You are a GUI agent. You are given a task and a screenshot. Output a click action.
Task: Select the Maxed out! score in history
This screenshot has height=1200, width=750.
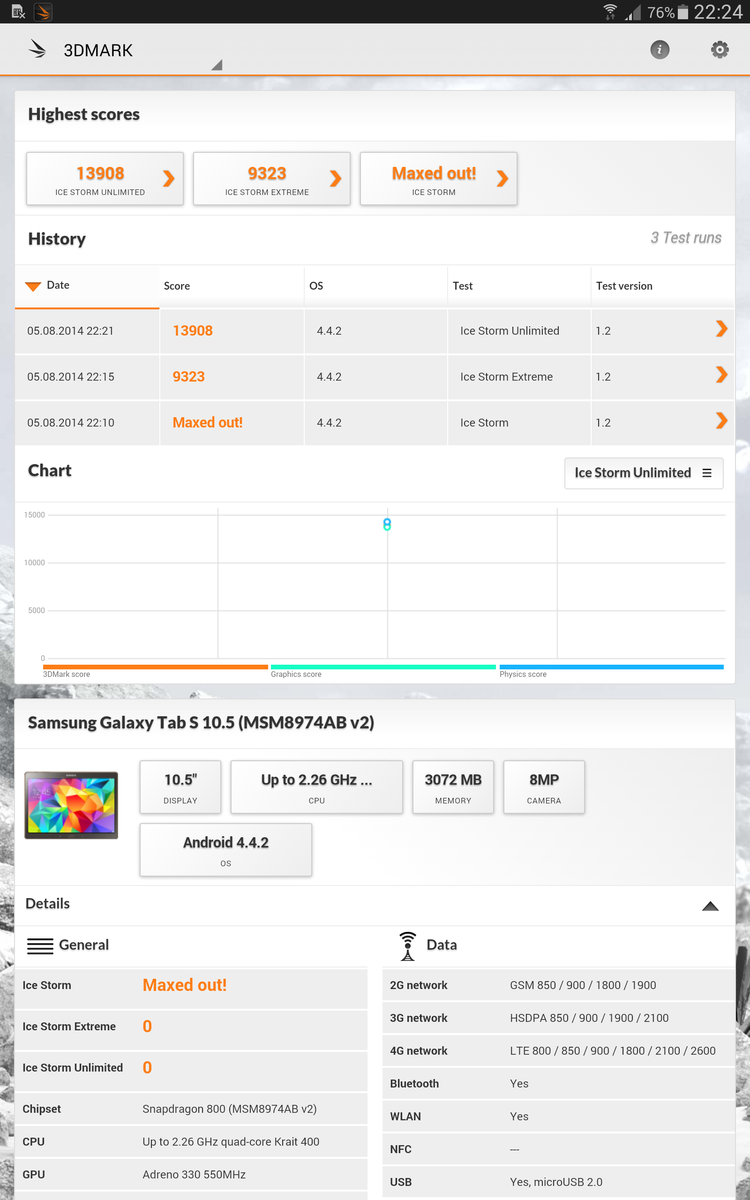coord(208,423)
